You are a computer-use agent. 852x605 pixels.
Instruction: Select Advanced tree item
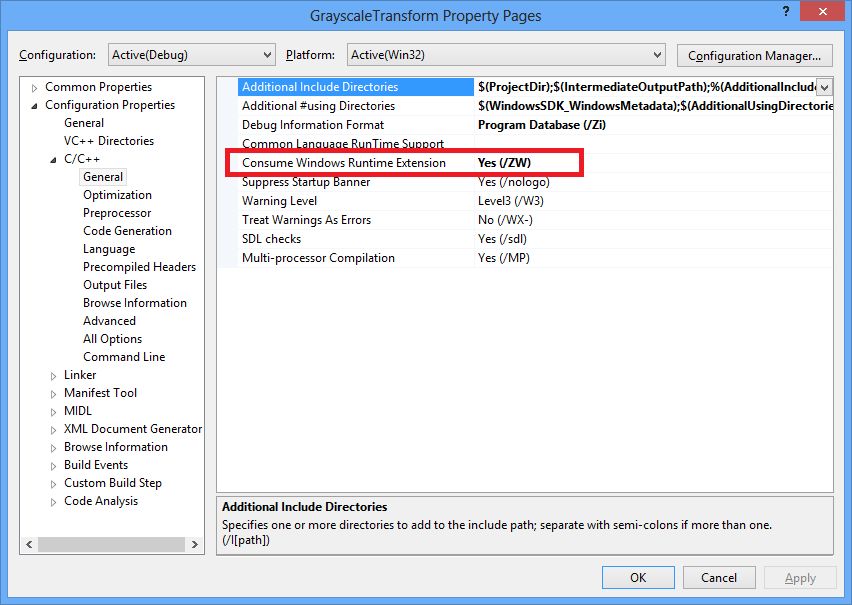pos(109,320)
